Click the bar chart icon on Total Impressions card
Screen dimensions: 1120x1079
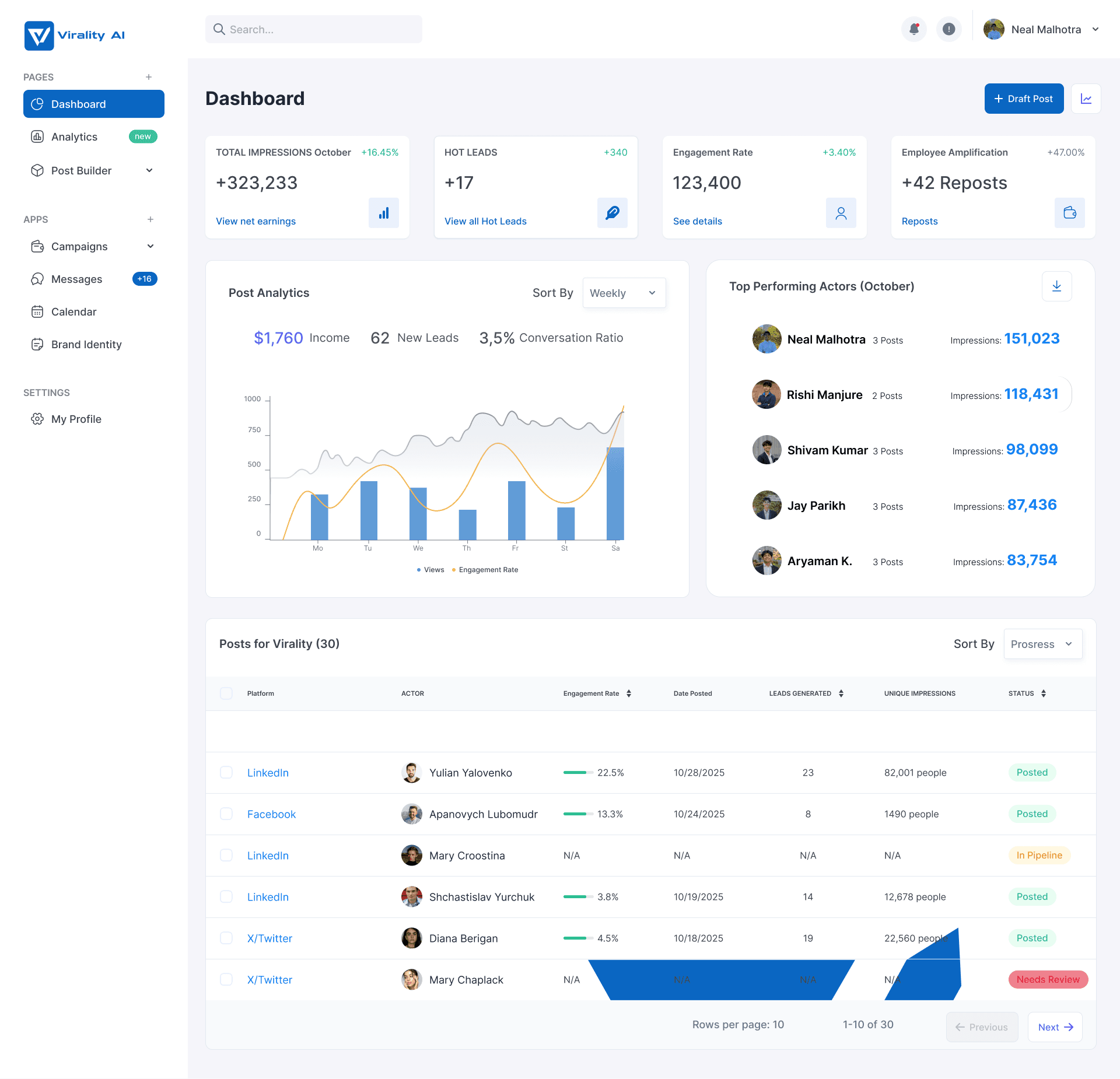[383, 213]
